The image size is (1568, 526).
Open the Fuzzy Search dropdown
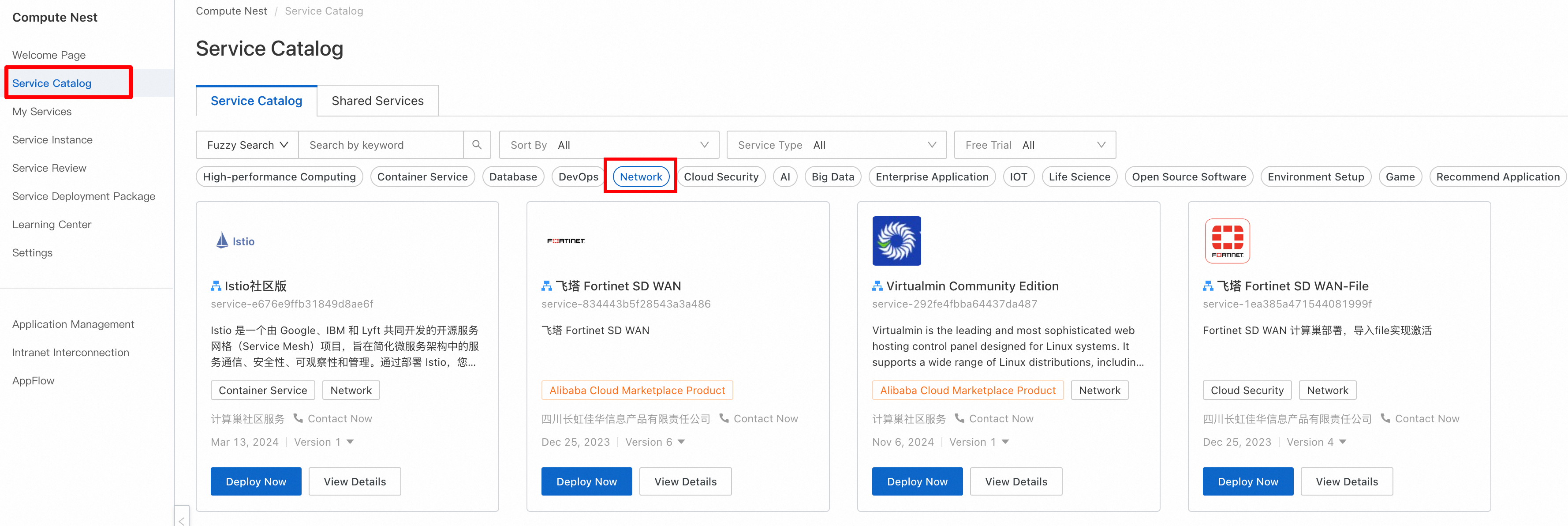[247, 144]
